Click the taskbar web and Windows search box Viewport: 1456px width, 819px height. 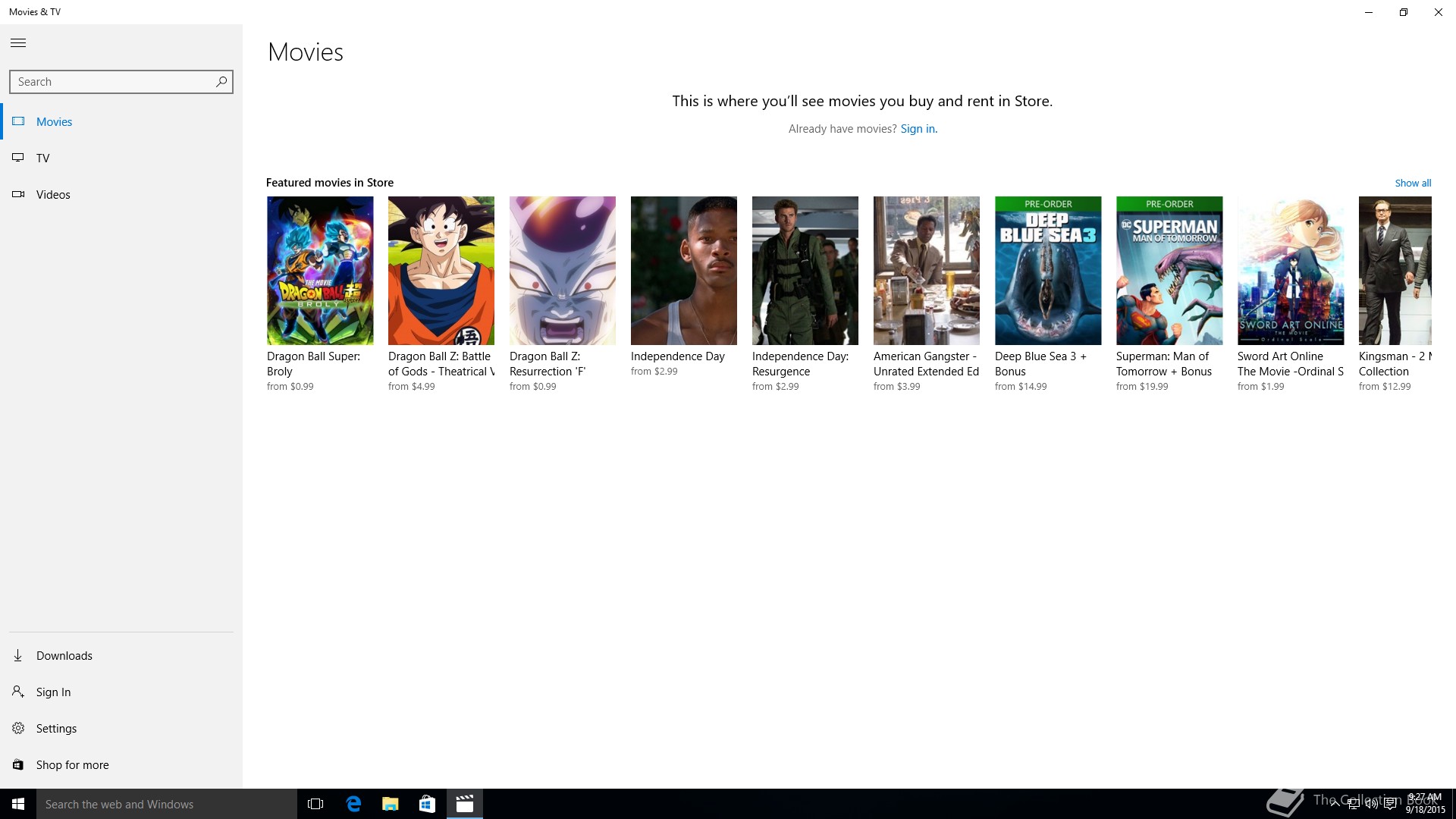pos(167,804)
